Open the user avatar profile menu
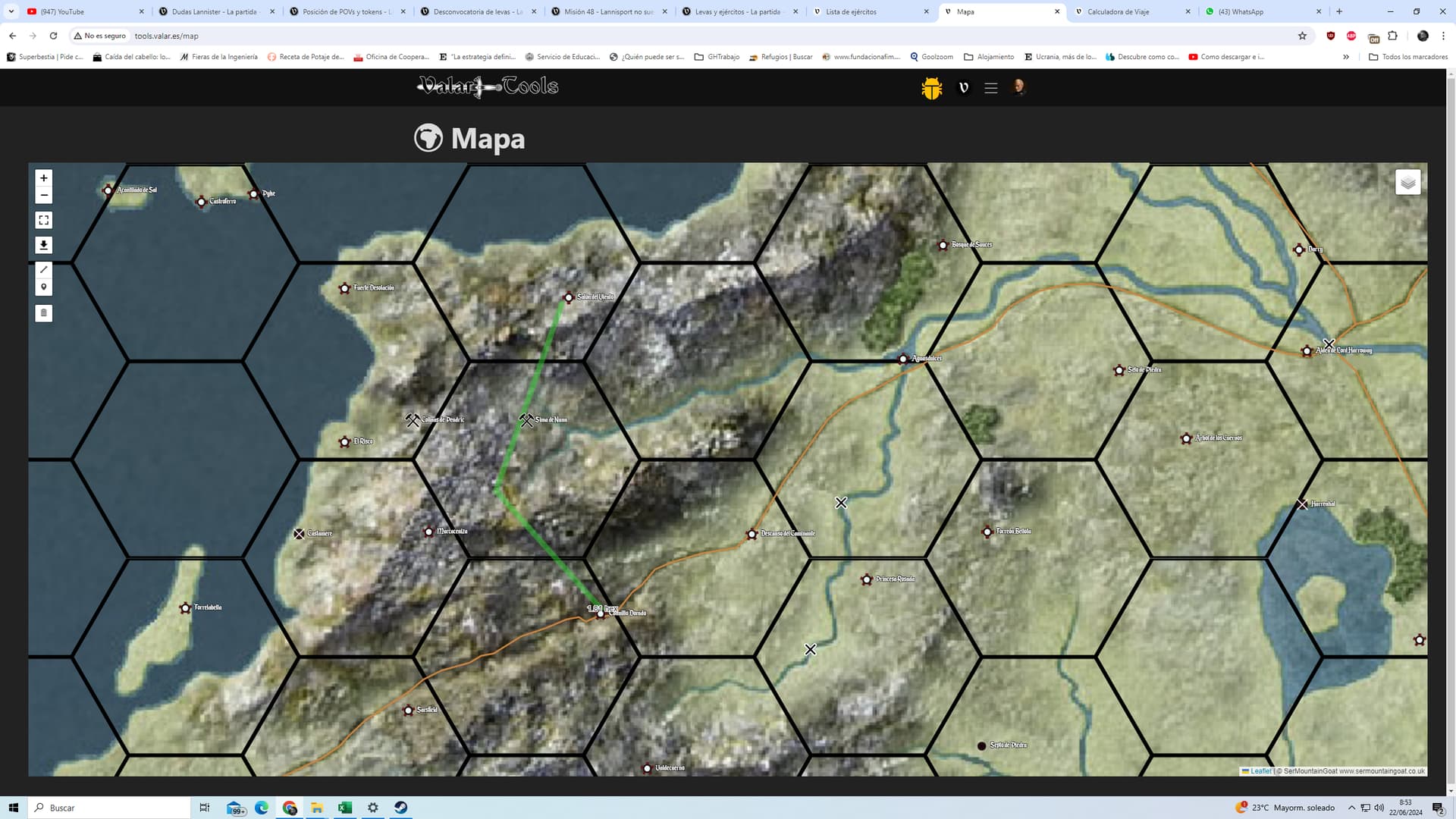Viewport: 1456px width, 819px height. pyautogui.click(x=1019, y=87)
